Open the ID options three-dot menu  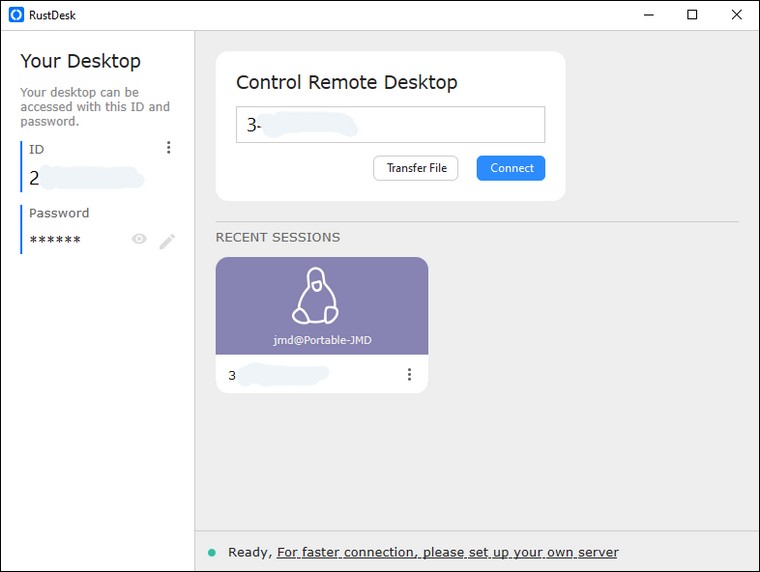[x=168, y=147]
